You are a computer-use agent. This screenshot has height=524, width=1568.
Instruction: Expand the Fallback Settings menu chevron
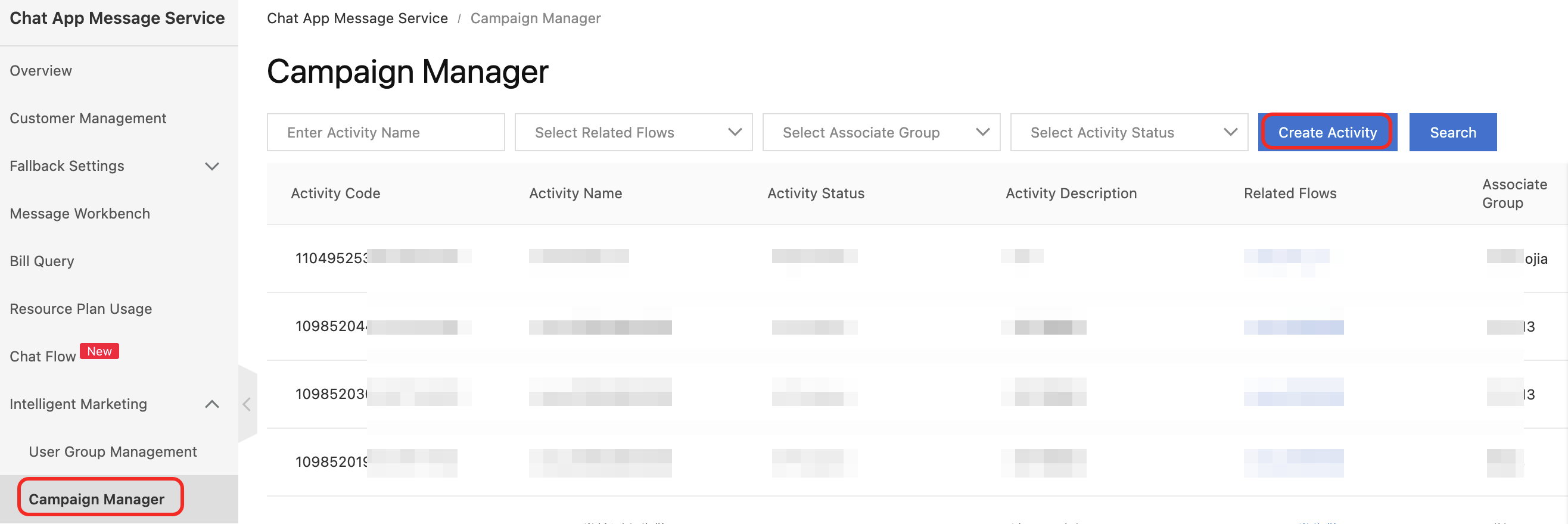pos(212,166)
